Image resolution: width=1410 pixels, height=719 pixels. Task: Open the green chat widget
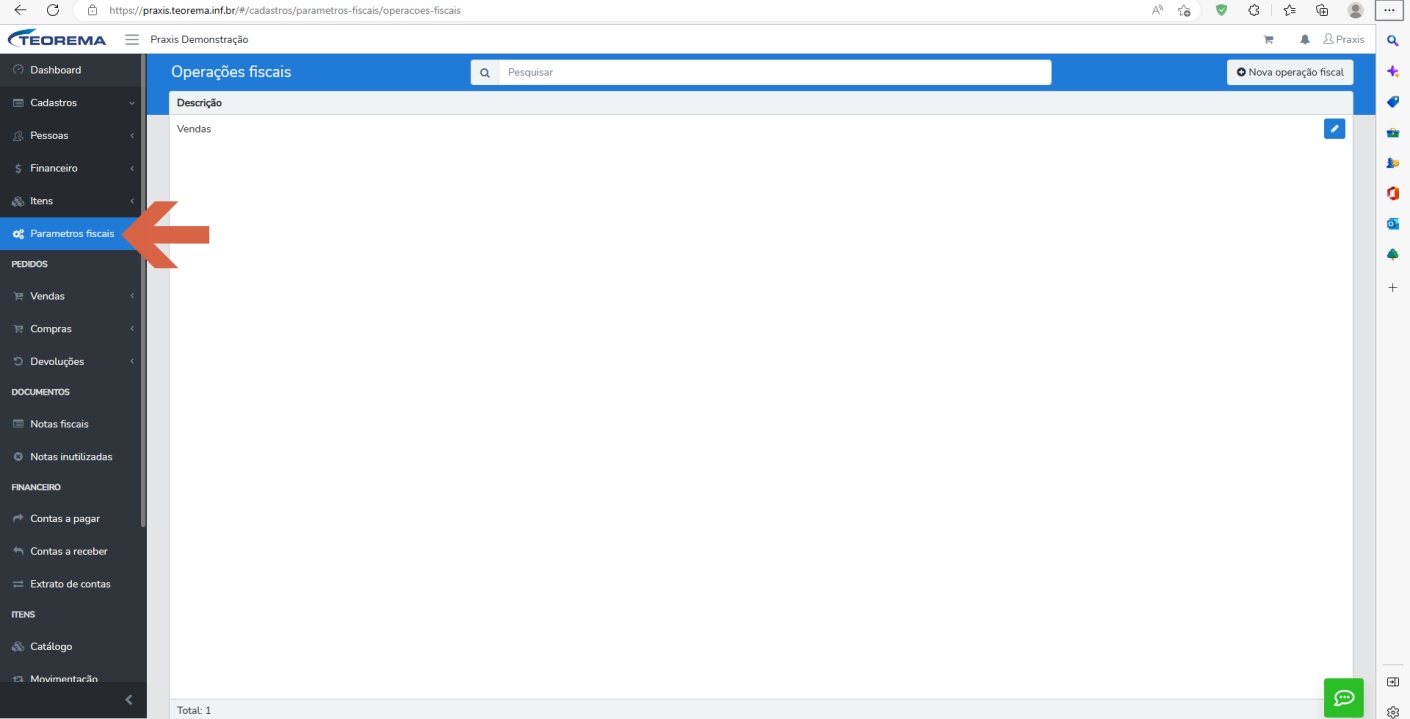click(1344, 697)
